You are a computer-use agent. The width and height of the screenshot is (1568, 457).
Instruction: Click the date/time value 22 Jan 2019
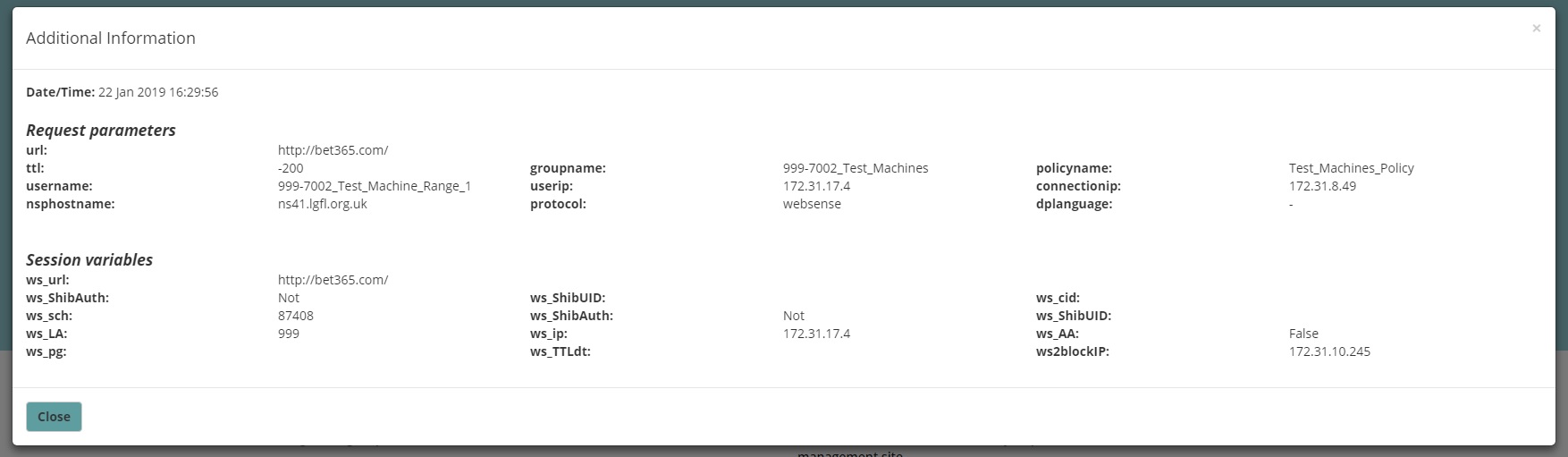(158, 92)
